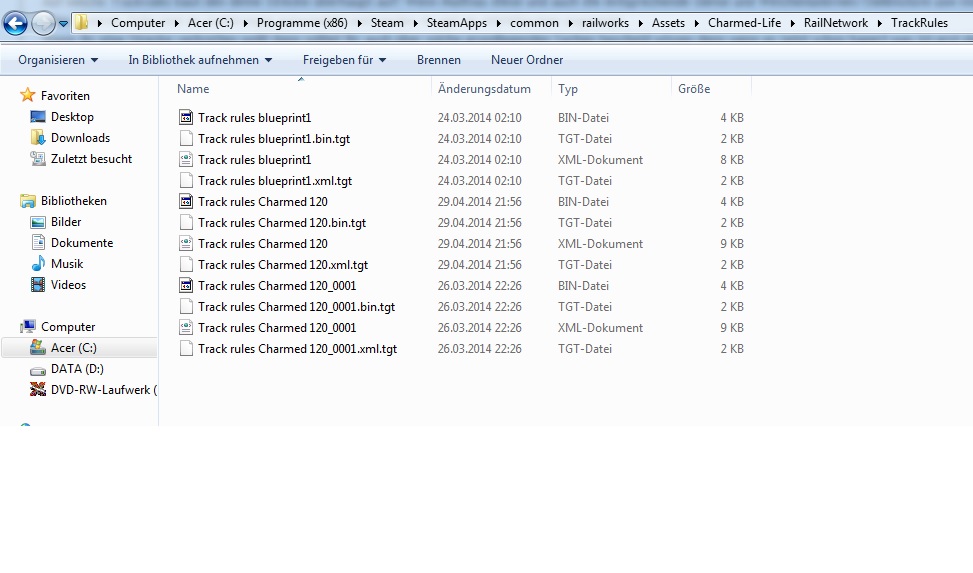
Task: Open the Organisieren menu
Action: coord(58,60)
